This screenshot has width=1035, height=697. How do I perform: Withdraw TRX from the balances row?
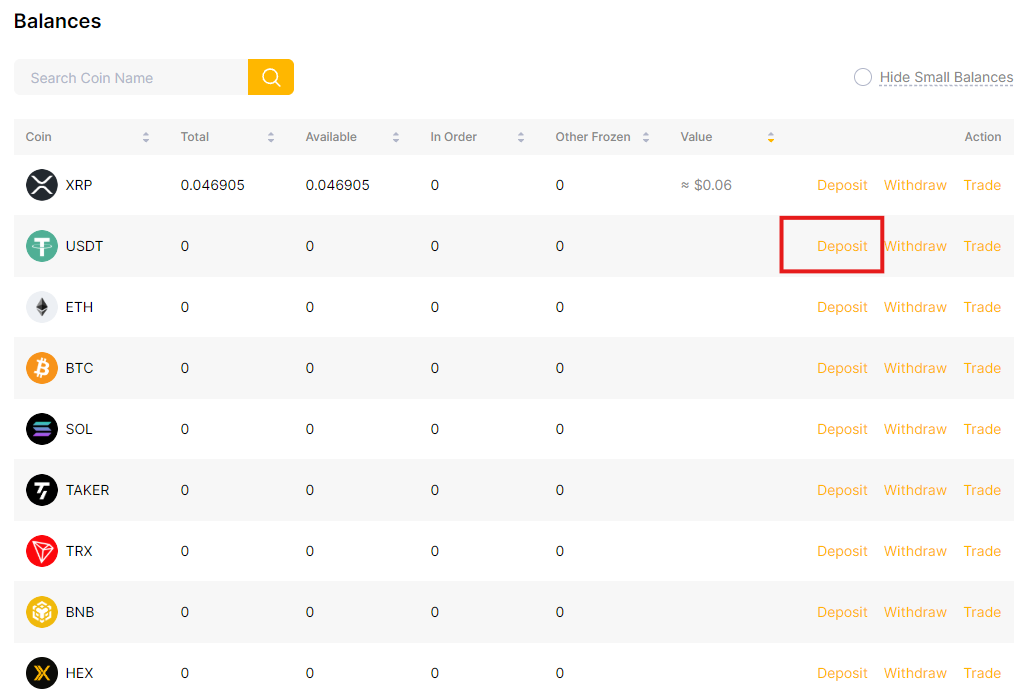pos(916,552)
